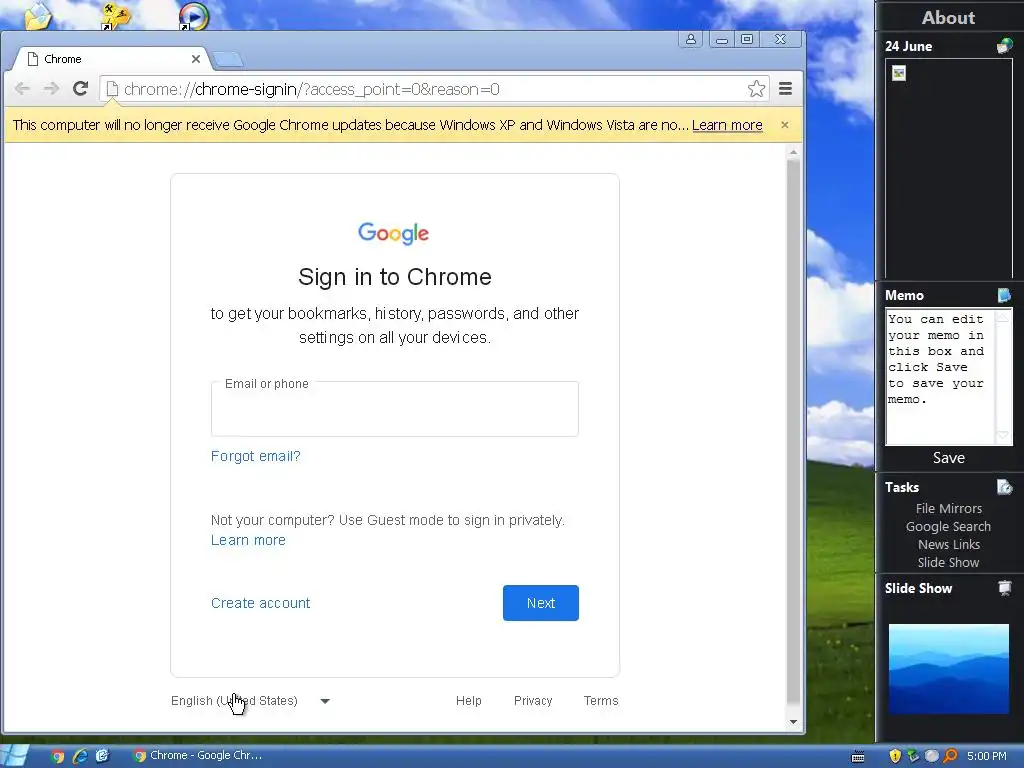
Task: Click the gray round tray icon
Action: 931,756
